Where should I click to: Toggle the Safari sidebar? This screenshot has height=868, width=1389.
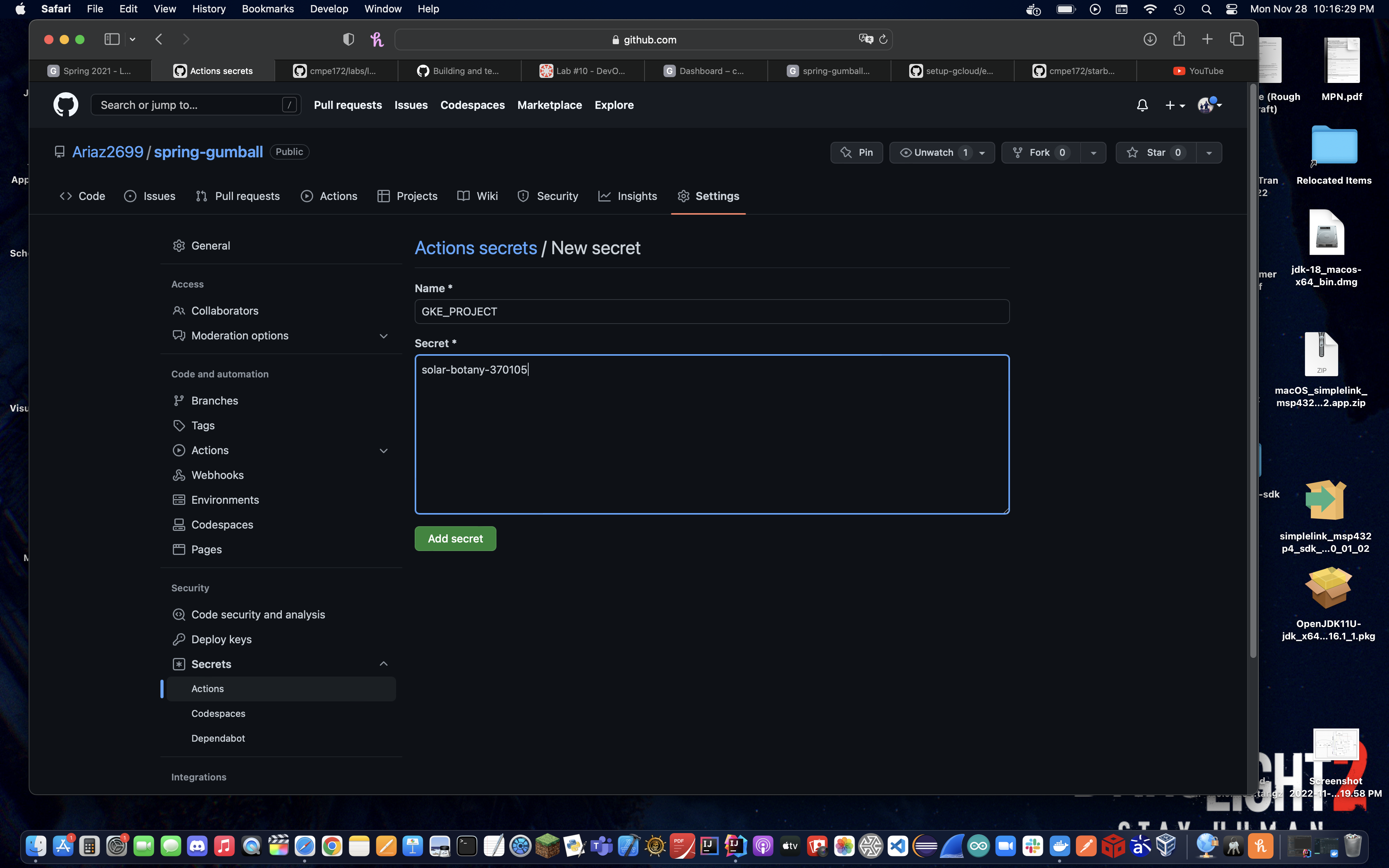tap(112, 39)
